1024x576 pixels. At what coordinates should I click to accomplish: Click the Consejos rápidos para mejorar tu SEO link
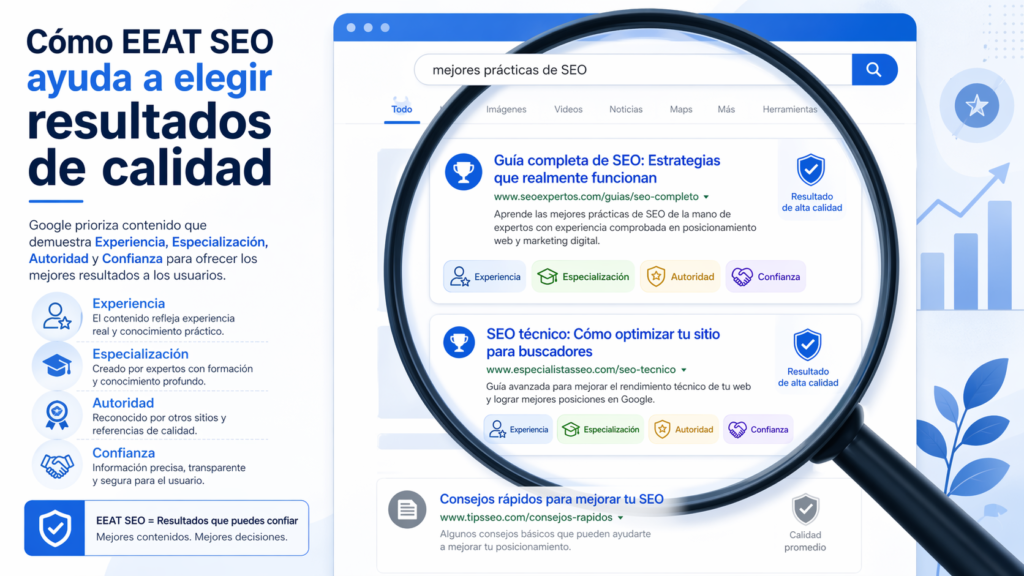click(553, 498)
